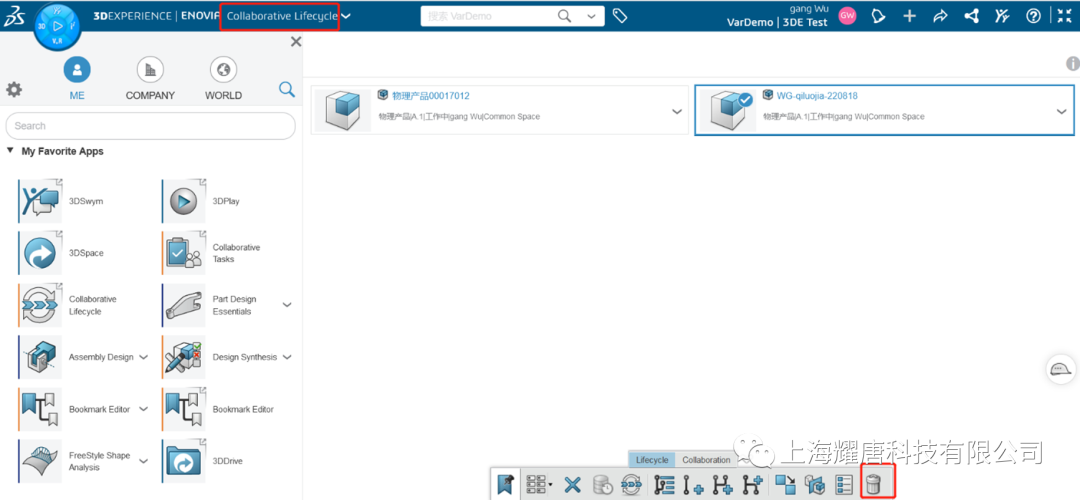The width and height of the screenshot is (1080, 500).
Task: Expand WG-qiluojia-220818 card chevron
Action: [x=1061, y=112]
